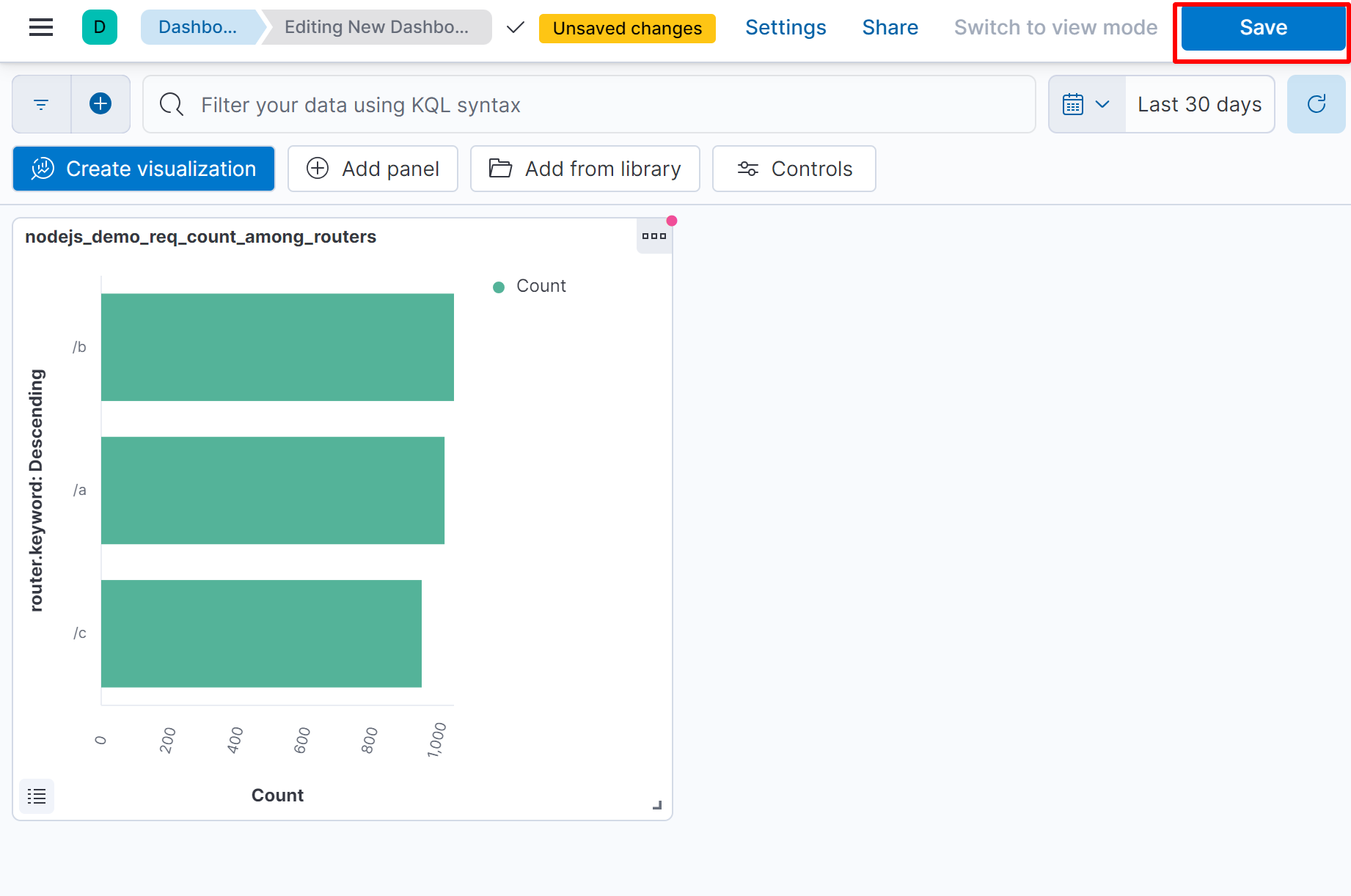Open dashboard Settings
The width and height of the screenshot is (1351, 896).
[x=786, y=28]
